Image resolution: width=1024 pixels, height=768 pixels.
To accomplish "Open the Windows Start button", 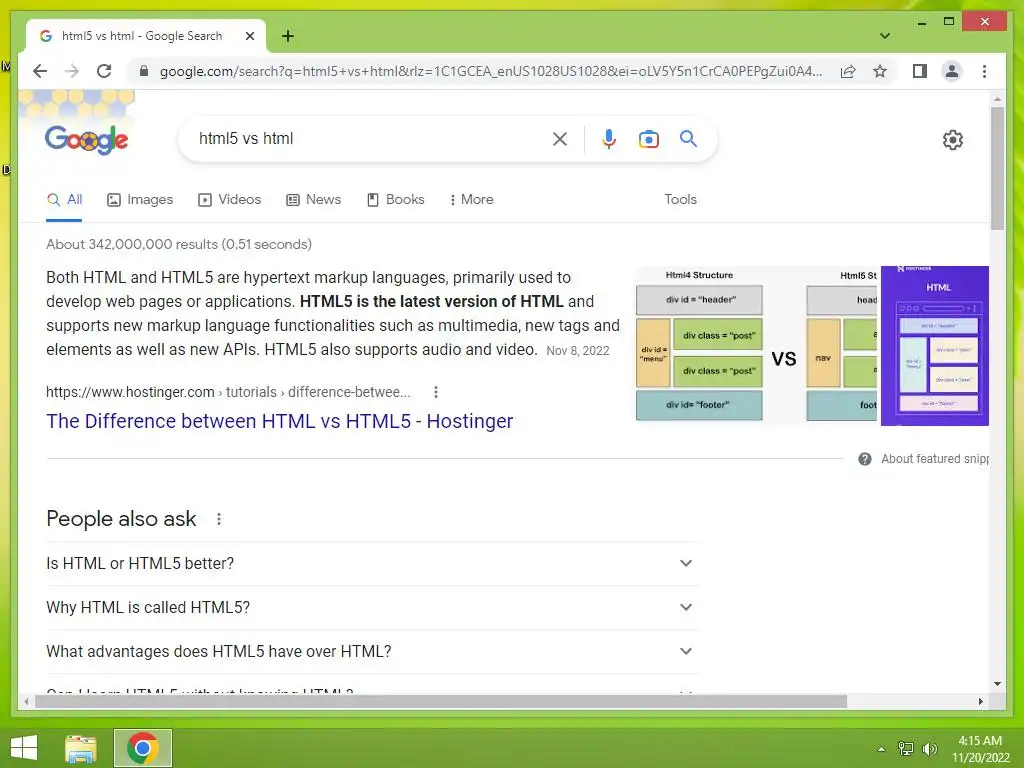I will (x=24, y=748).
